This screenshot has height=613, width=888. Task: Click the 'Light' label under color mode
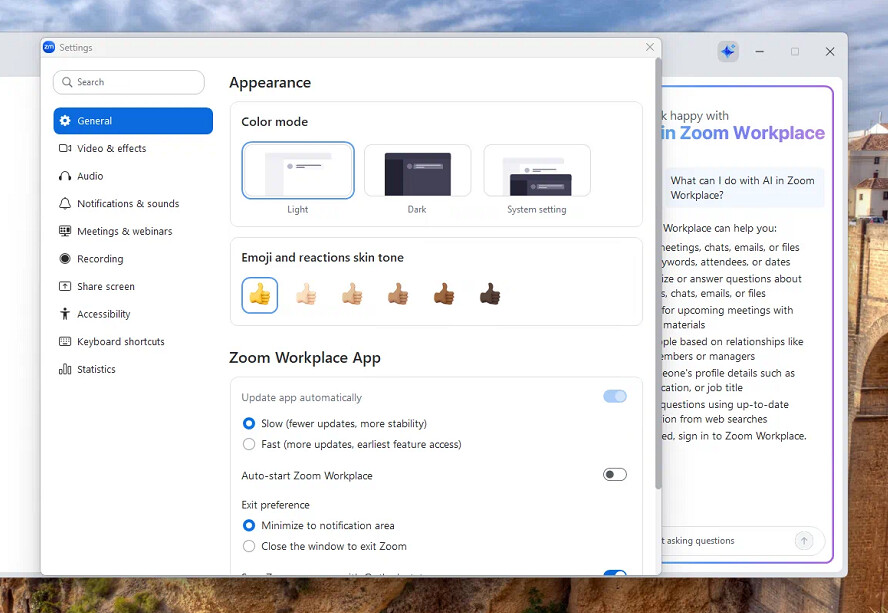pos(297,209)
